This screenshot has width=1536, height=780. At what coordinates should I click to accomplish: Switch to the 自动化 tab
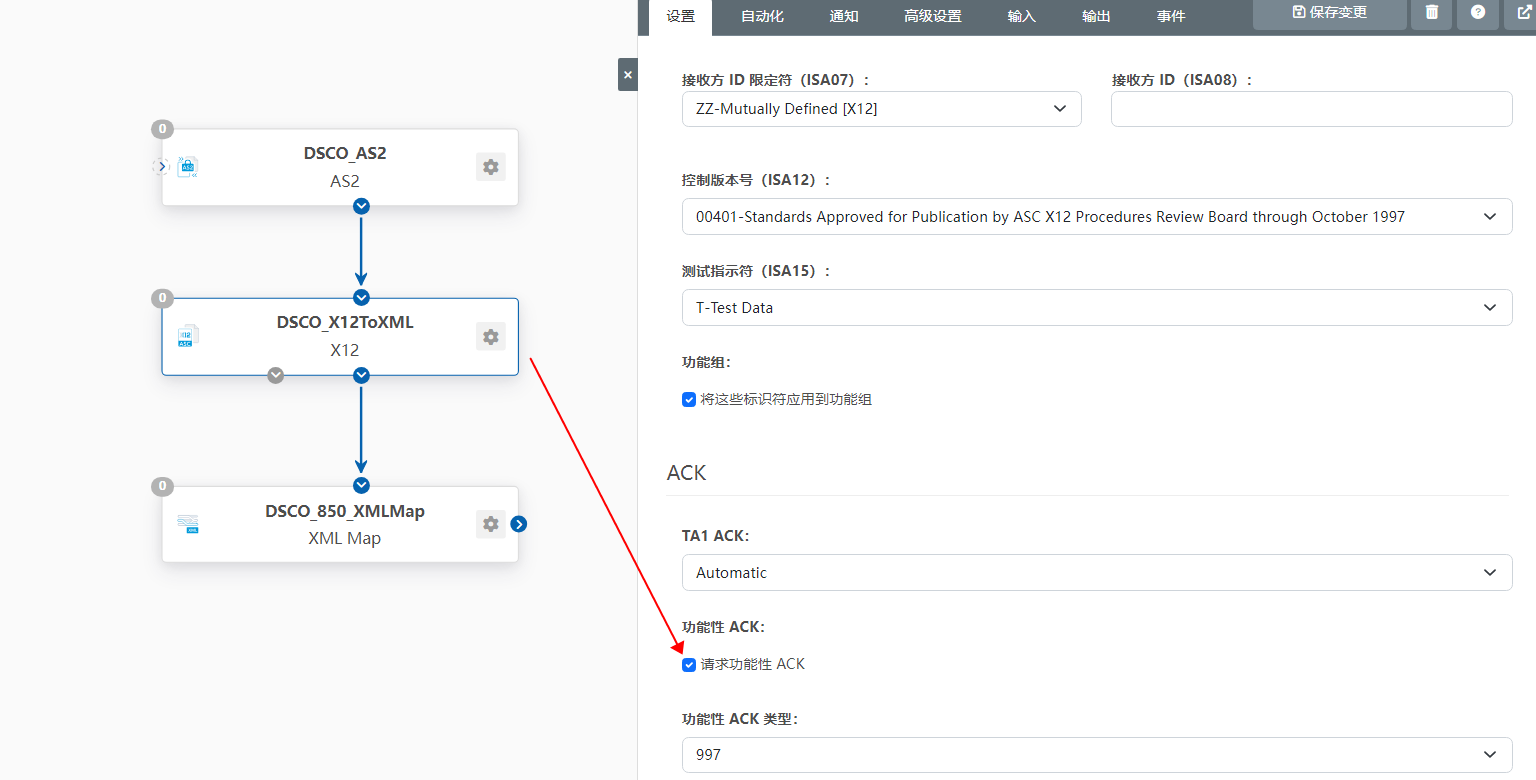762,16
